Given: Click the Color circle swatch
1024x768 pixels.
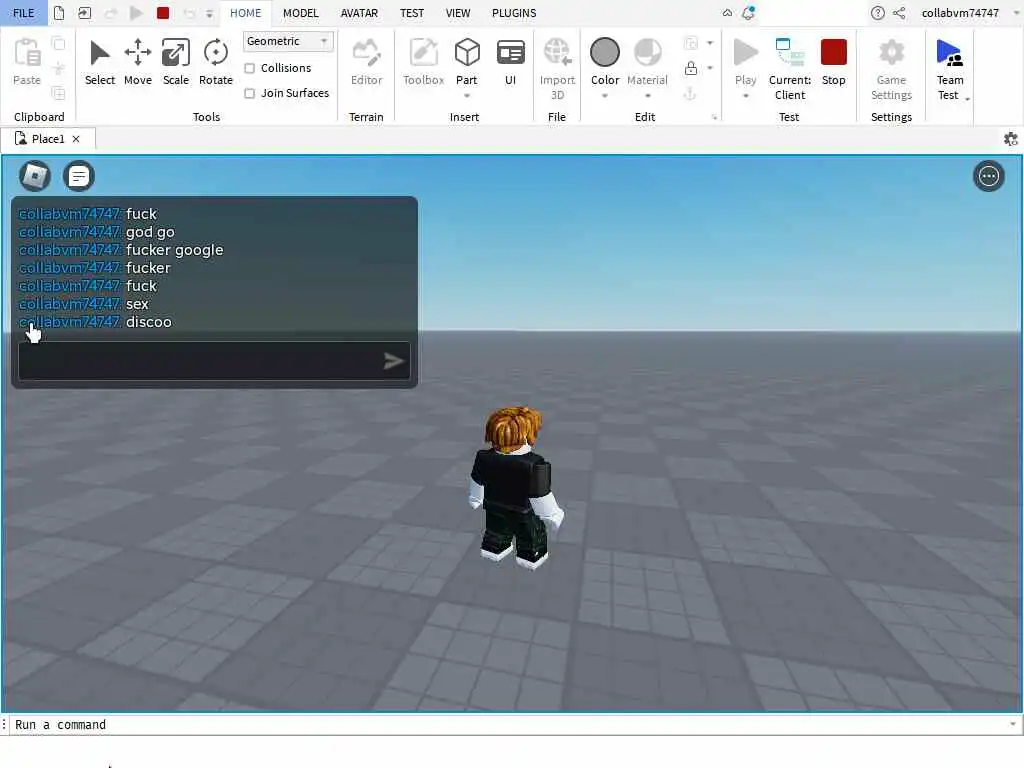Looking at the screenshot, I should (x=605, y=52).
